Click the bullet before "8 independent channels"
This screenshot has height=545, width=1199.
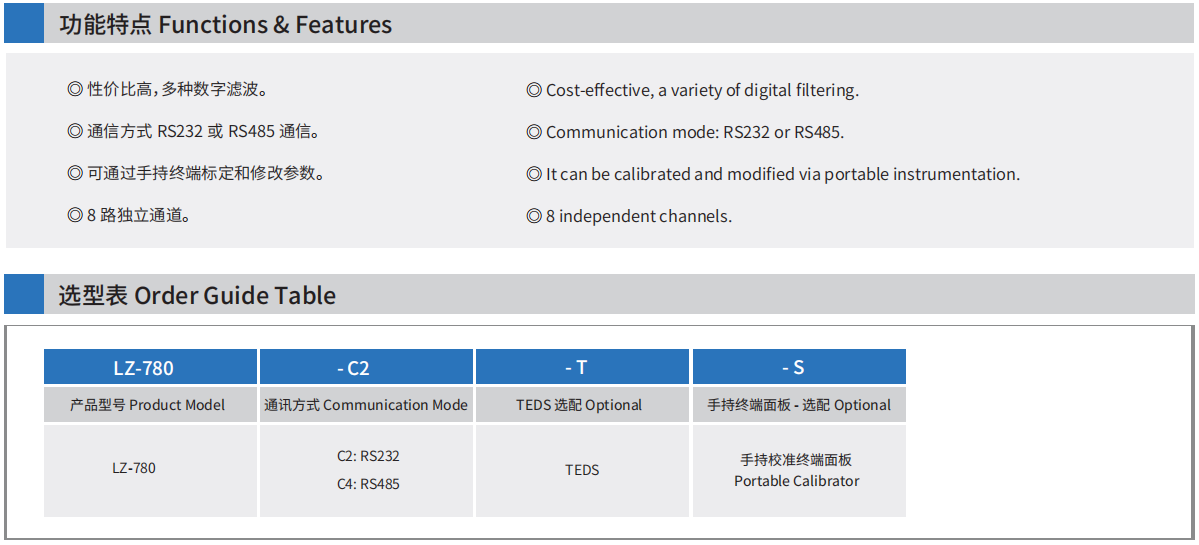click(x=534, y=216)
